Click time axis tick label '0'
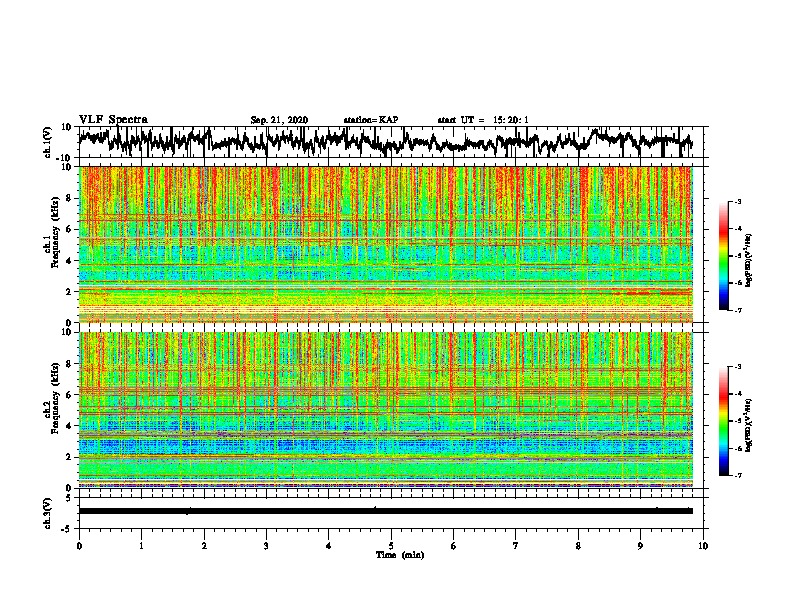 79,546
